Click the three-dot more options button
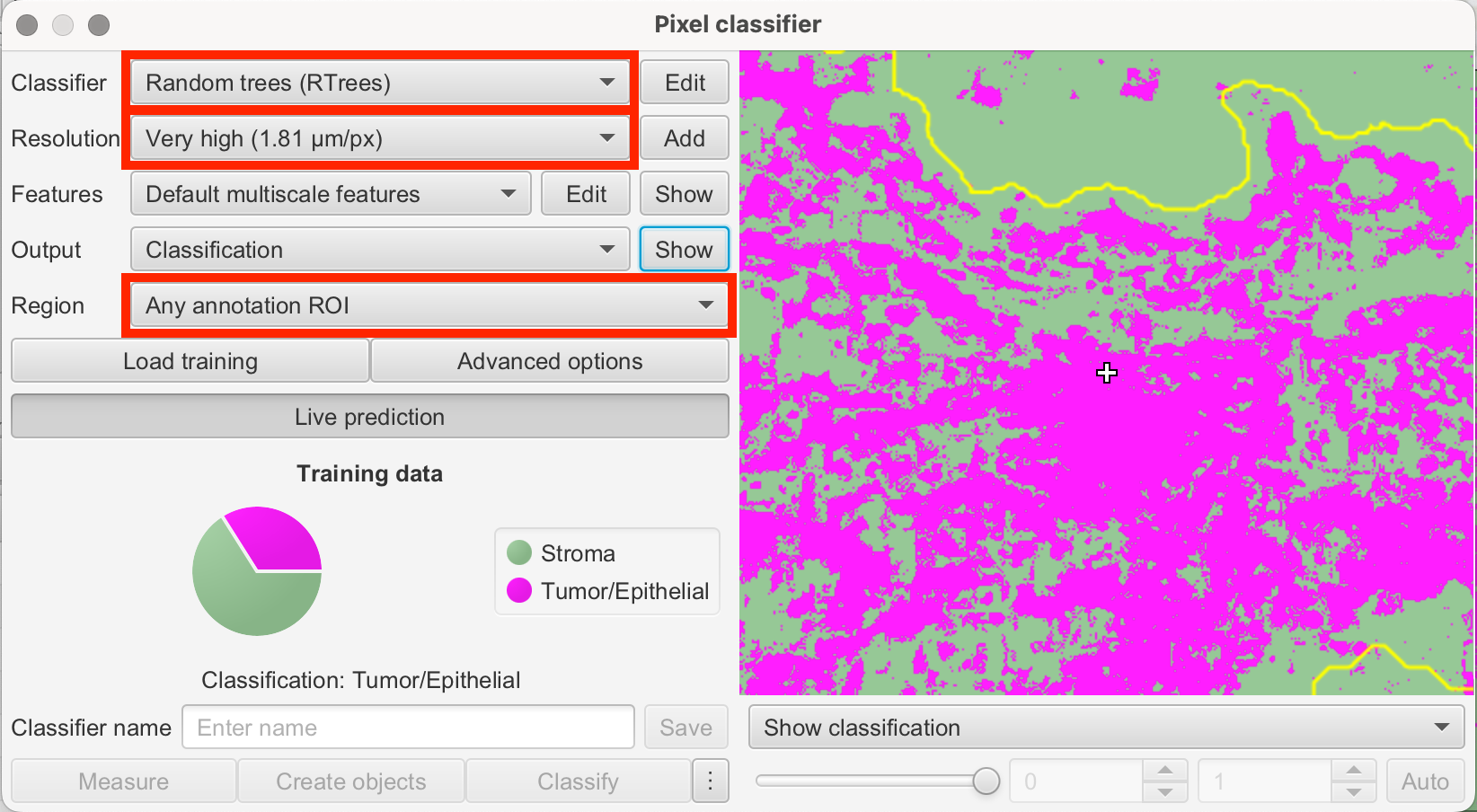 [x=710, y=781]
